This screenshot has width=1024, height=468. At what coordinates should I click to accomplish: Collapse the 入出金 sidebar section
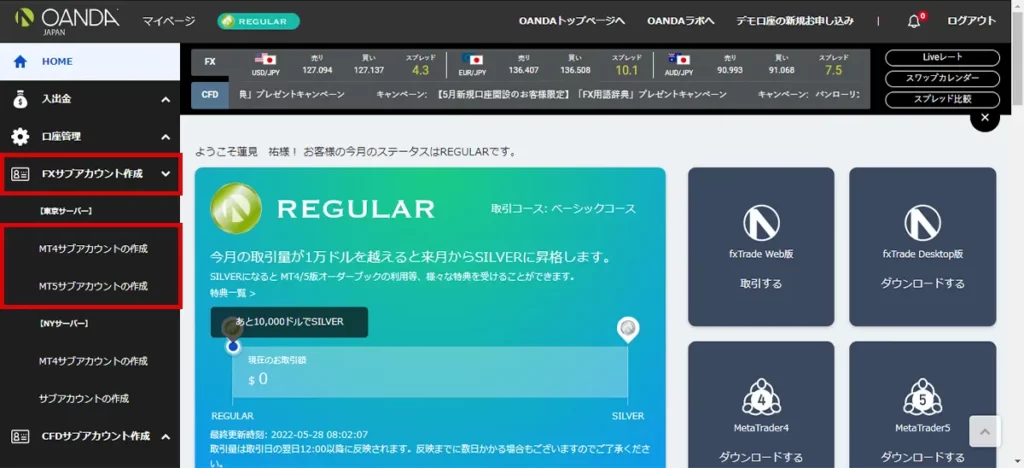coord(165,99)
